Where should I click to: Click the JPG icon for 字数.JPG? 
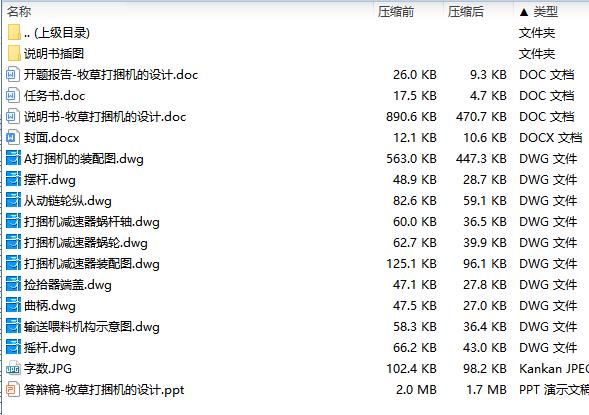[13, 369]
